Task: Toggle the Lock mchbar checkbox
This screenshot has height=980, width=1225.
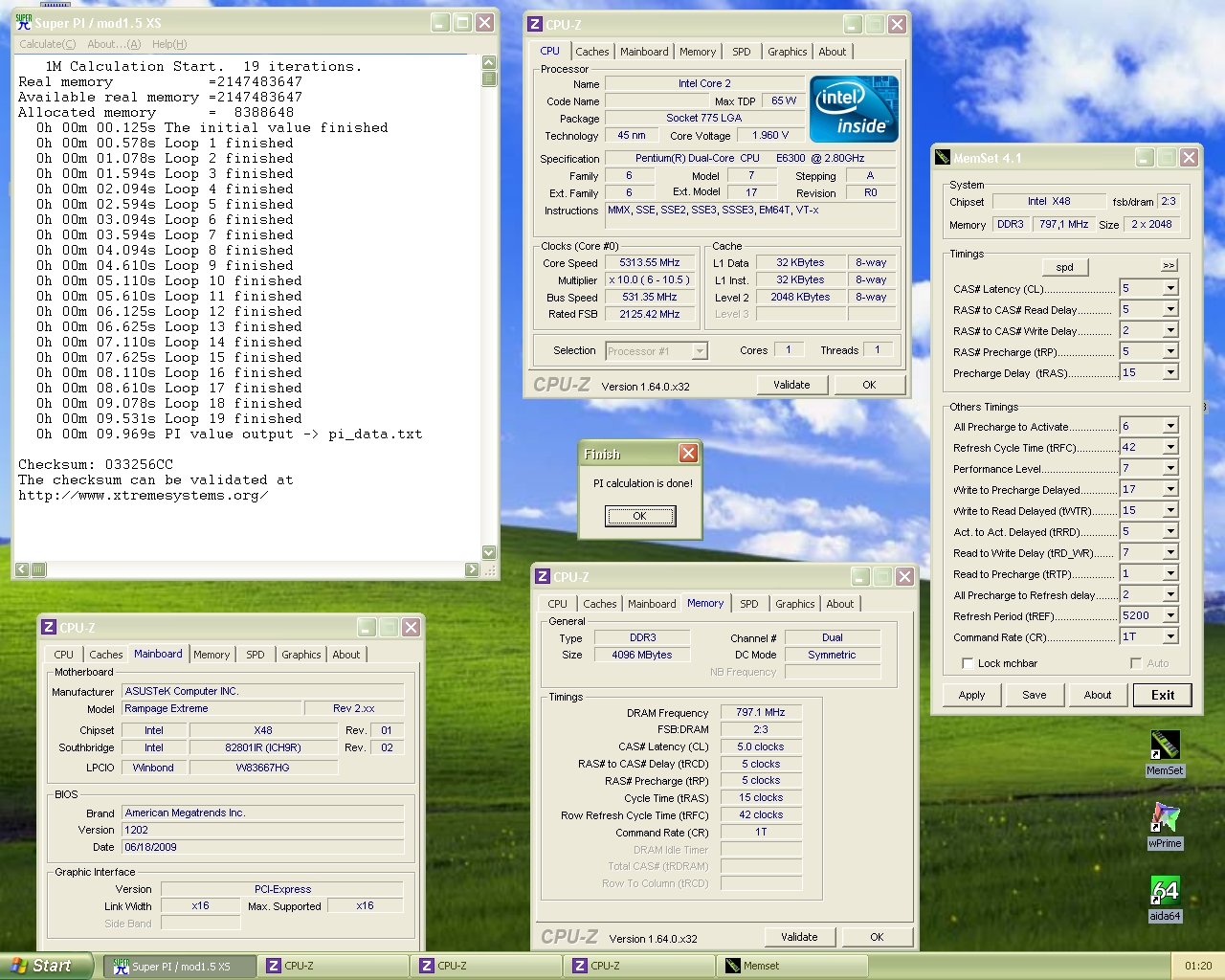Action: pos(968,663)
